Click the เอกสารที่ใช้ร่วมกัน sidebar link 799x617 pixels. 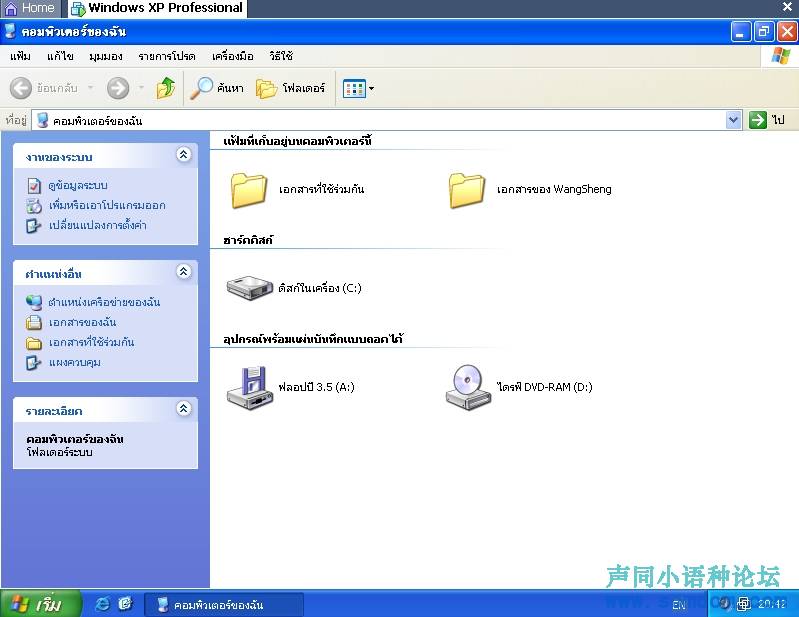point(92,342)
